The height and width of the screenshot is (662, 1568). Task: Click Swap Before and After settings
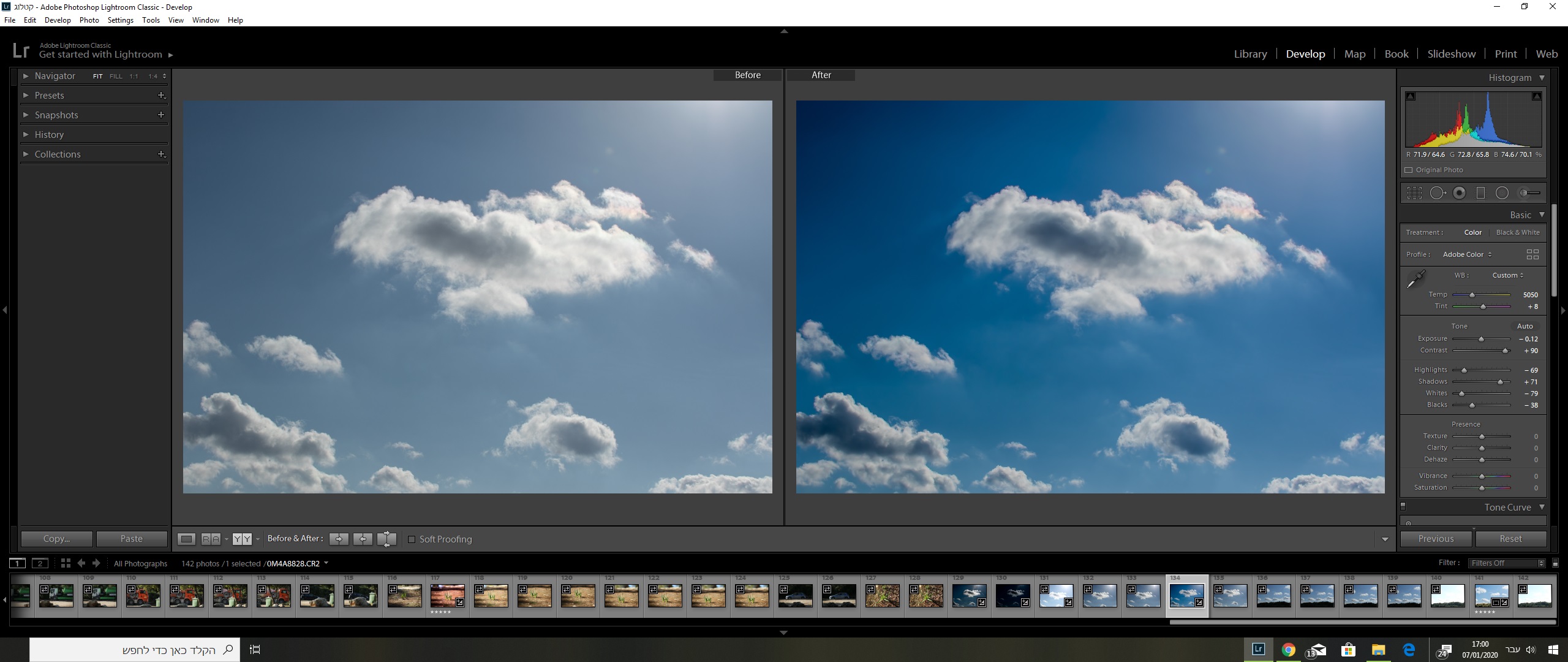pos(386,539)
